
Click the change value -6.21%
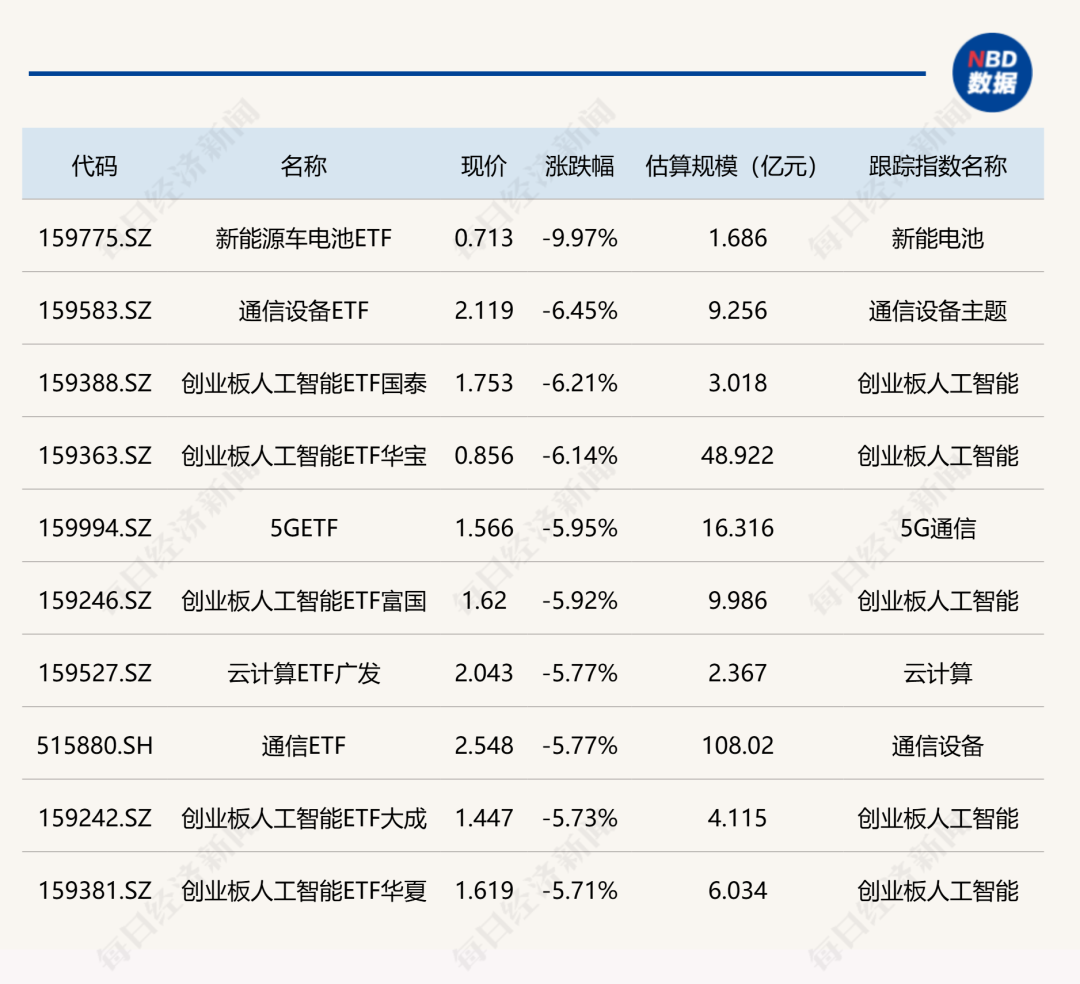tap(579, 383)
